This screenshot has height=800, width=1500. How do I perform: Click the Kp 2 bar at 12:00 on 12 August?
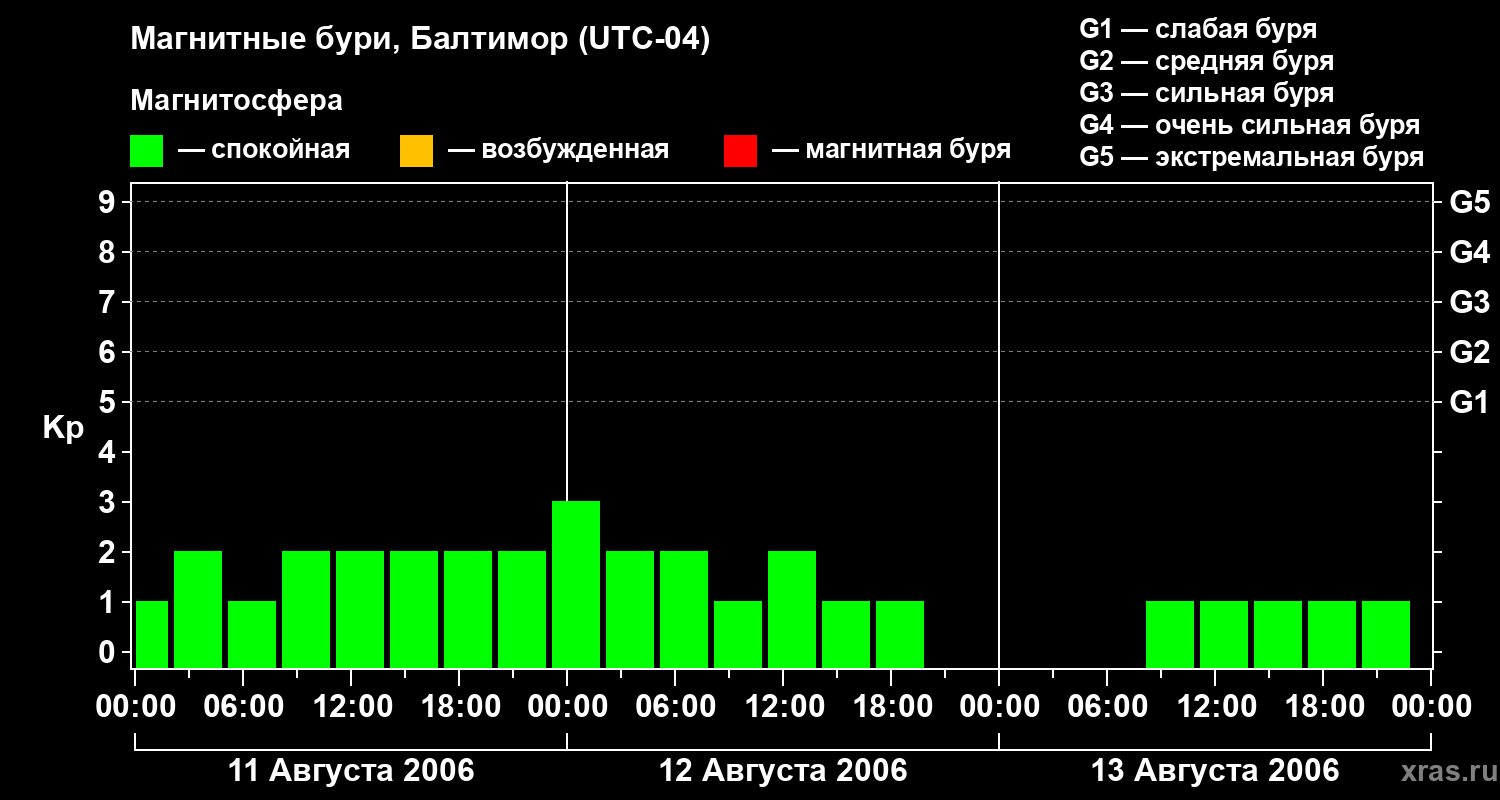point(792,609)
